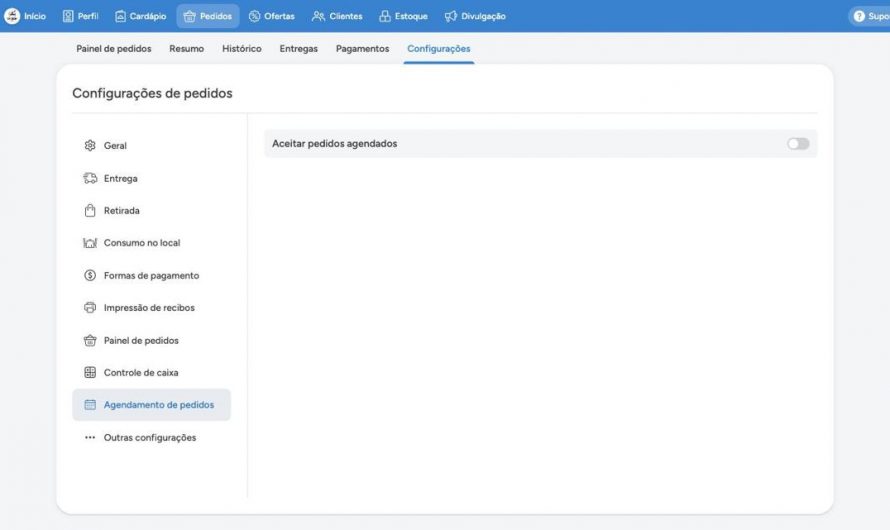The width and height of the screenshot is (890, 530).
Task: Open Geral settings in sidebar
Action: (x=152, y=145)
